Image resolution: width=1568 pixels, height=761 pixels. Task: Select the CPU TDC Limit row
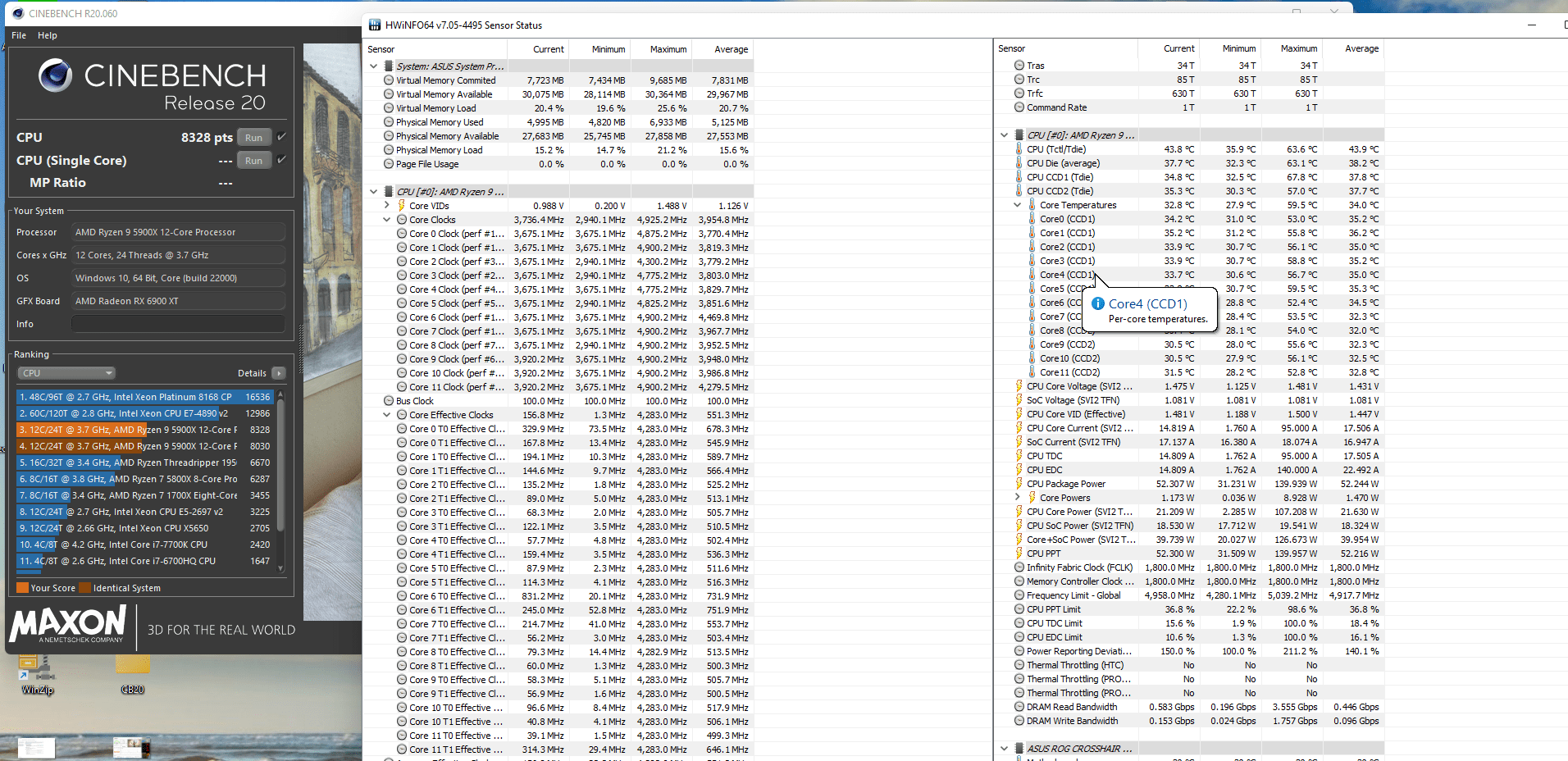coord(1190,623)
